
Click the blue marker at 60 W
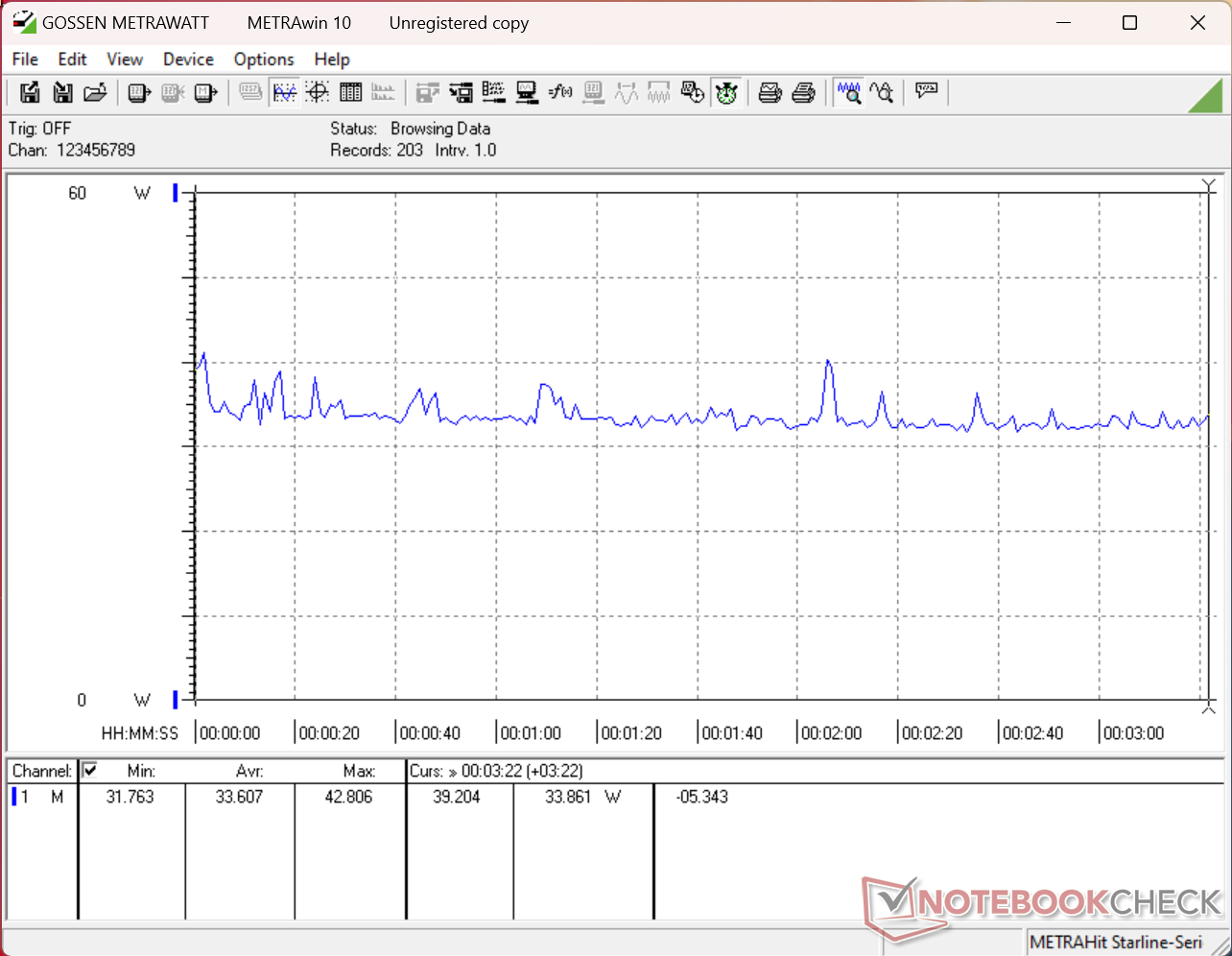point(176,193)
